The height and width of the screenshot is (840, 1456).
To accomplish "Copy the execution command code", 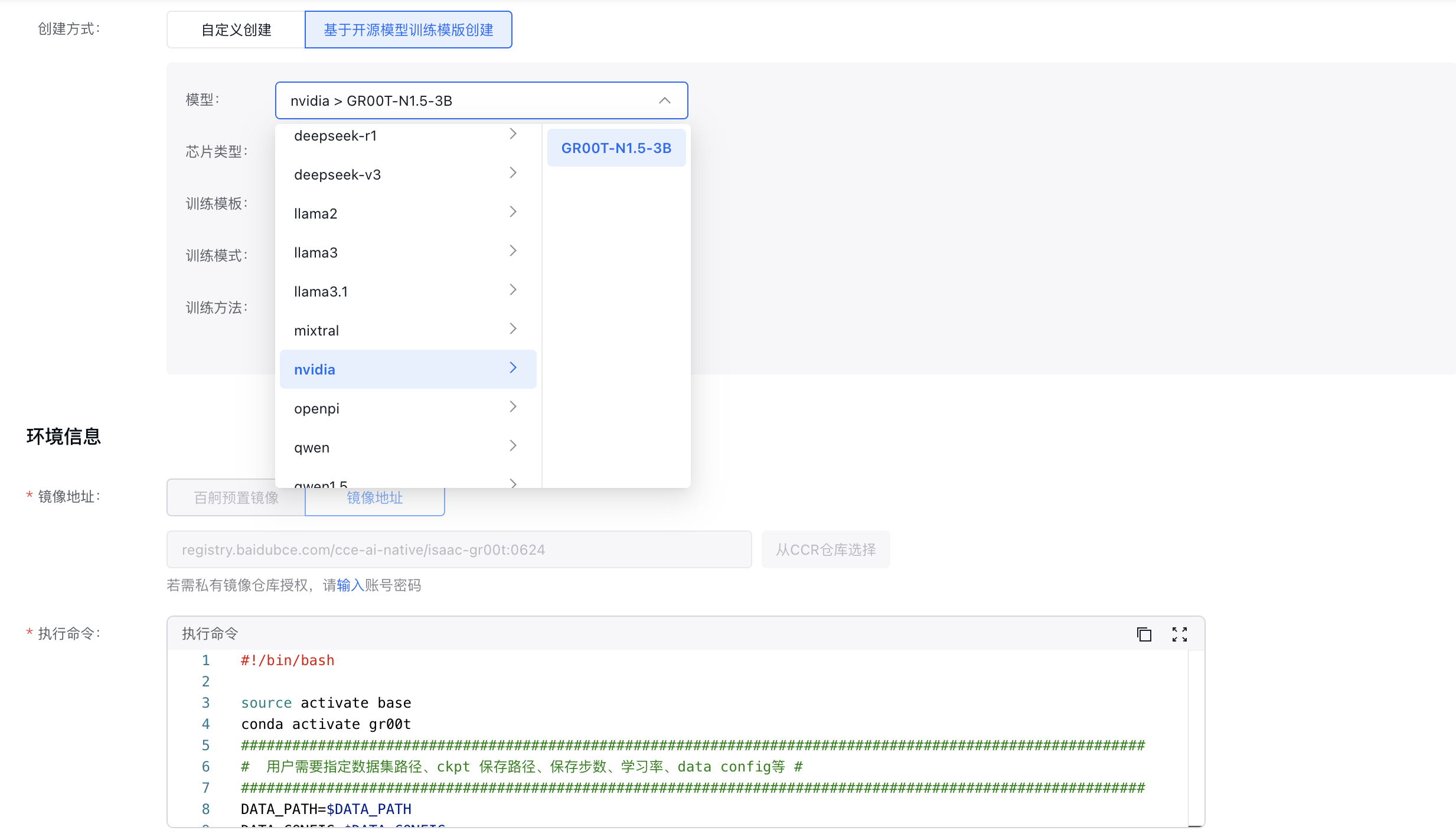I will 1144,634.
